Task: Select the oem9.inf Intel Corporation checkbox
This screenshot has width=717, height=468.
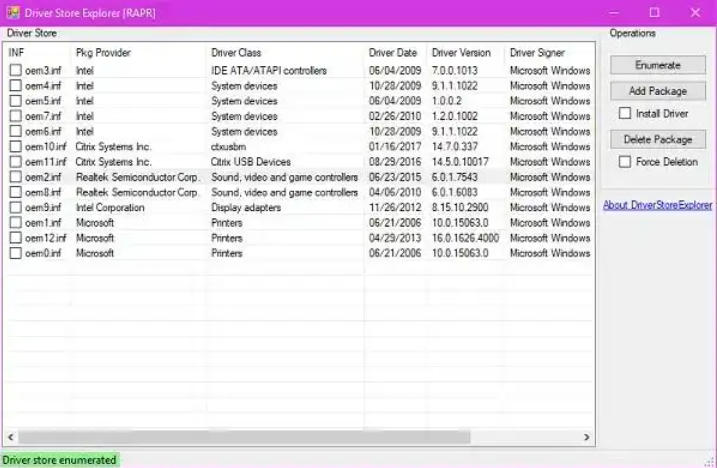Action: coord(15,208)
